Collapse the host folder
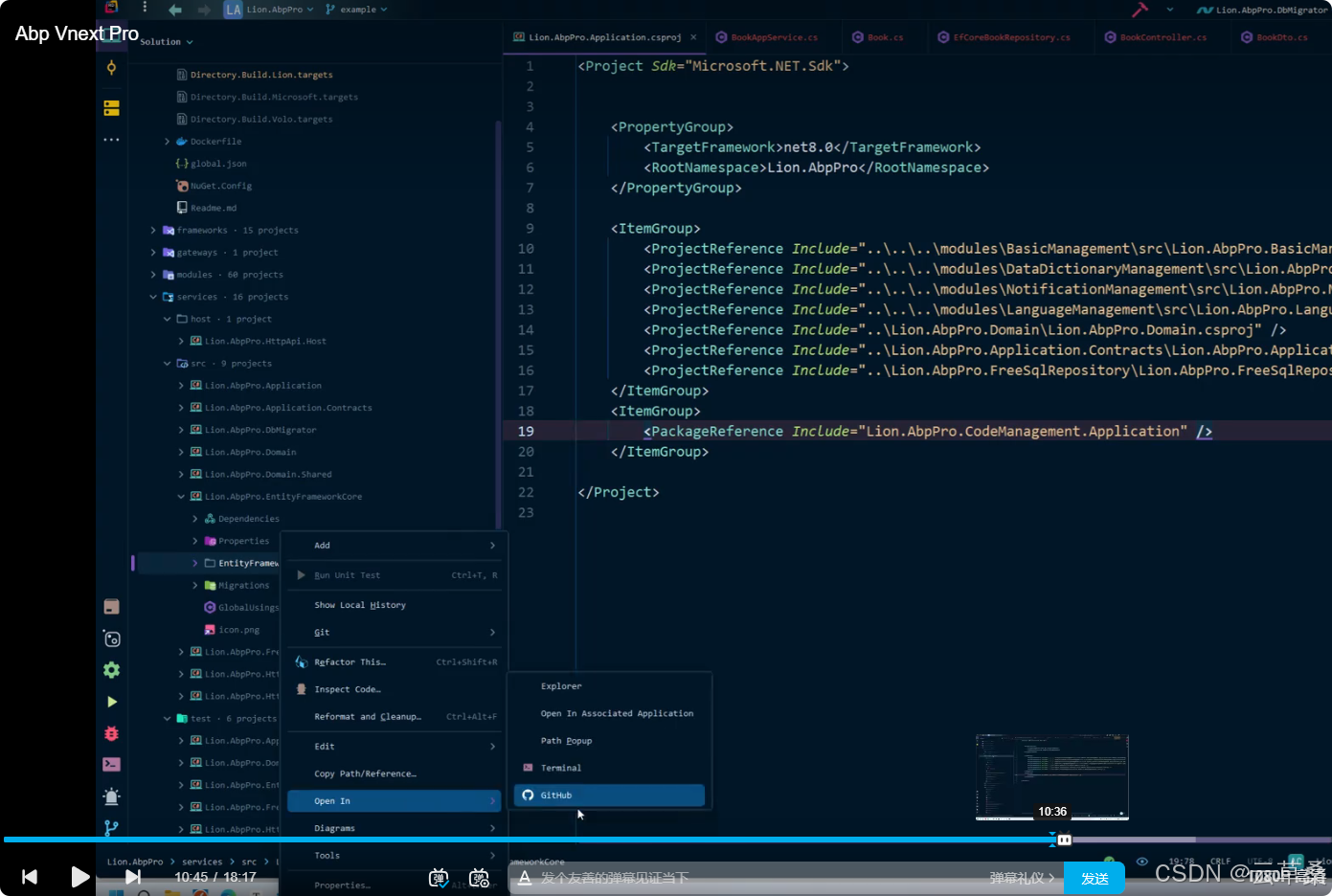The width and height of the screenshot is (1332, 896). click(x=167, y=319)
